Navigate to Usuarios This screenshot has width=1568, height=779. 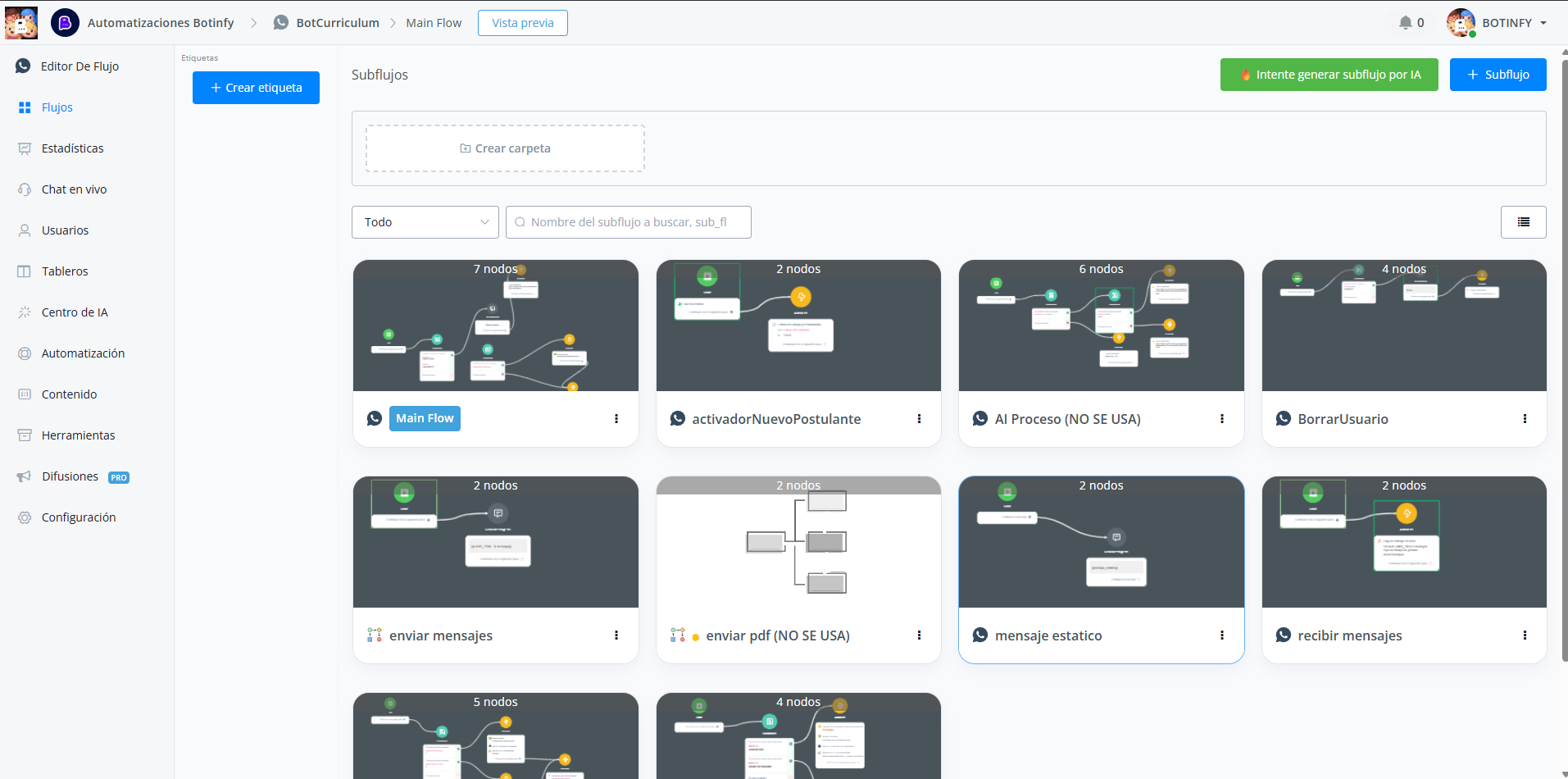click(x=66, y=230)
